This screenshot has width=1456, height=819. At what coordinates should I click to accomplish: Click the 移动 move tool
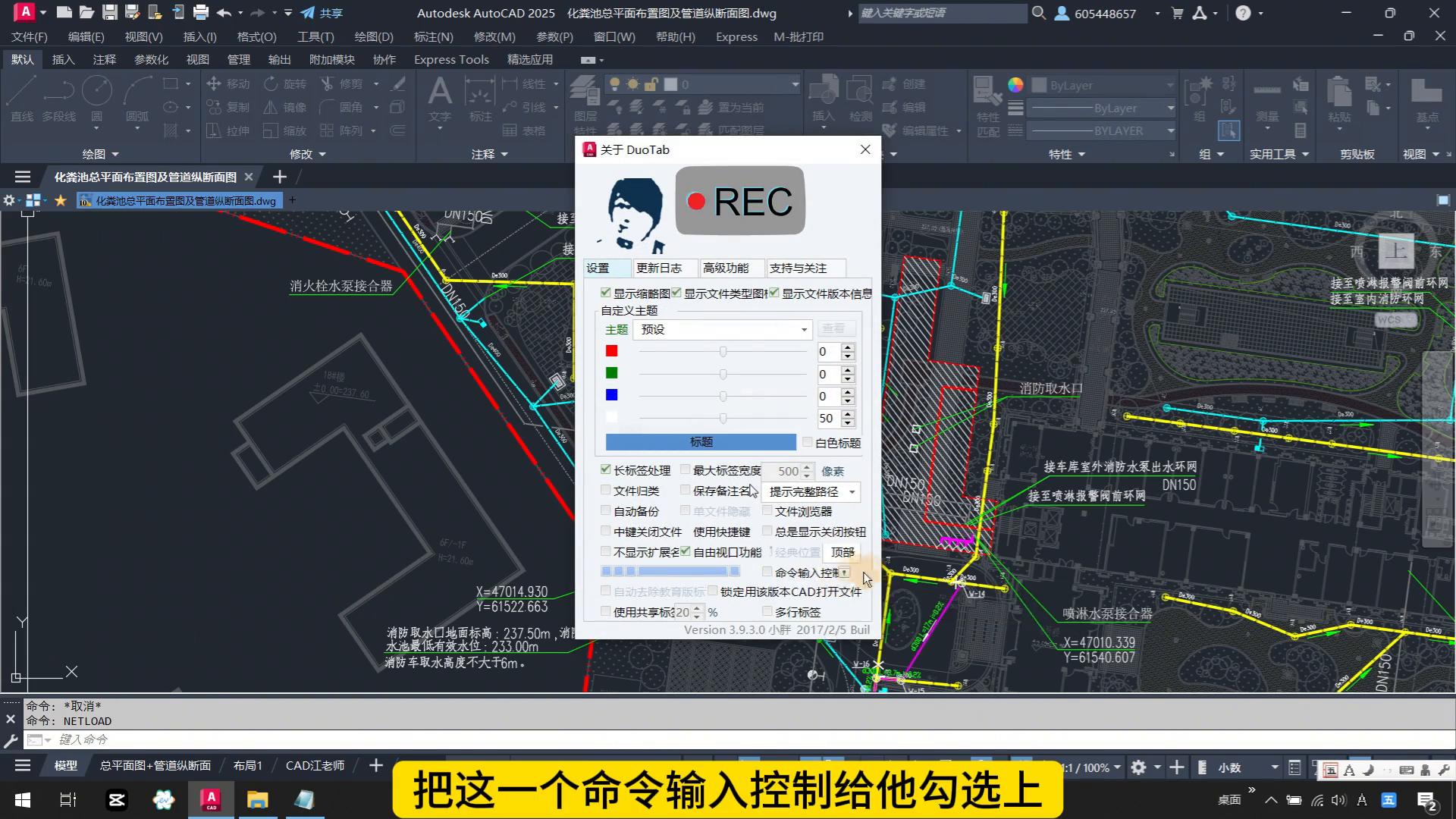point(227,84)
